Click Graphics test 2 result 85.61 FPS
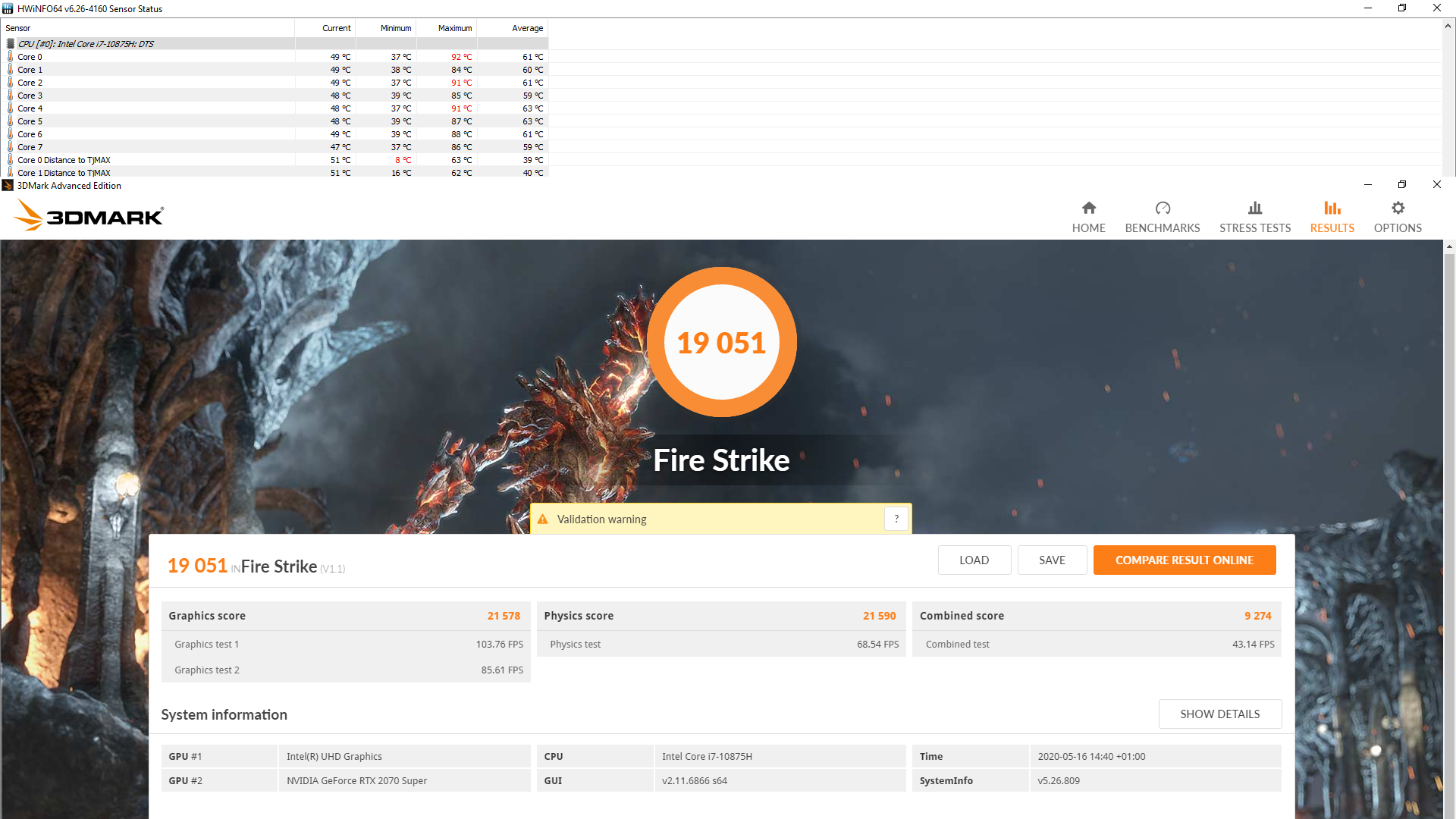 [502, 670]
